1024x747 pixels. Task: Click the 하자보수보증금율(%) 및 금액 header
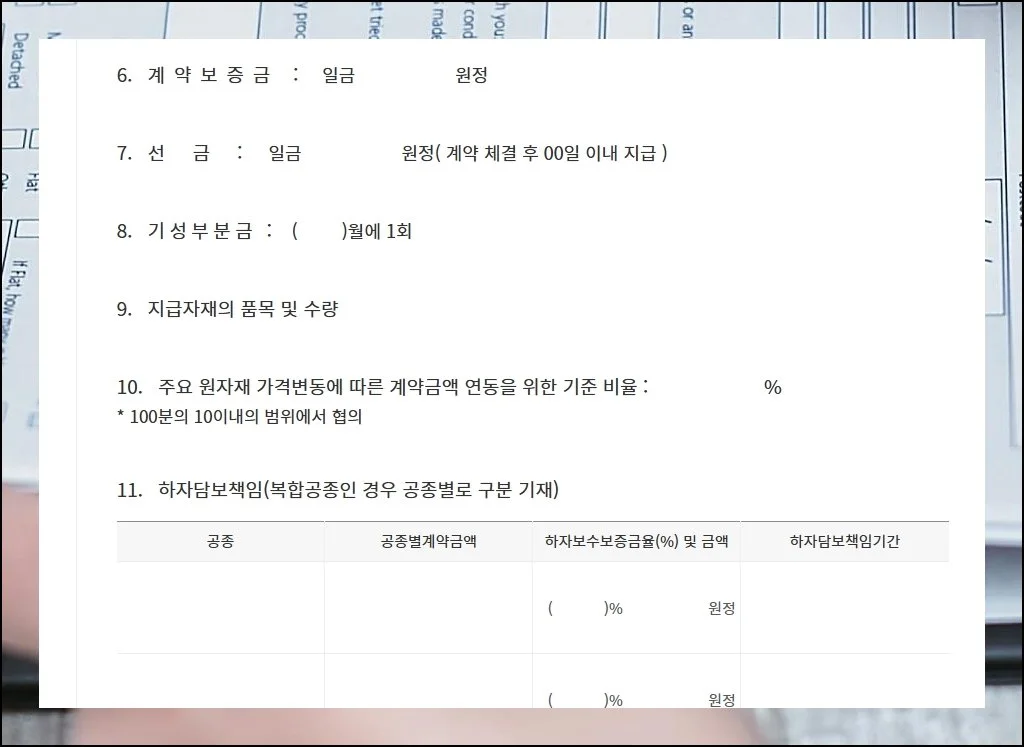pos(637,540)
